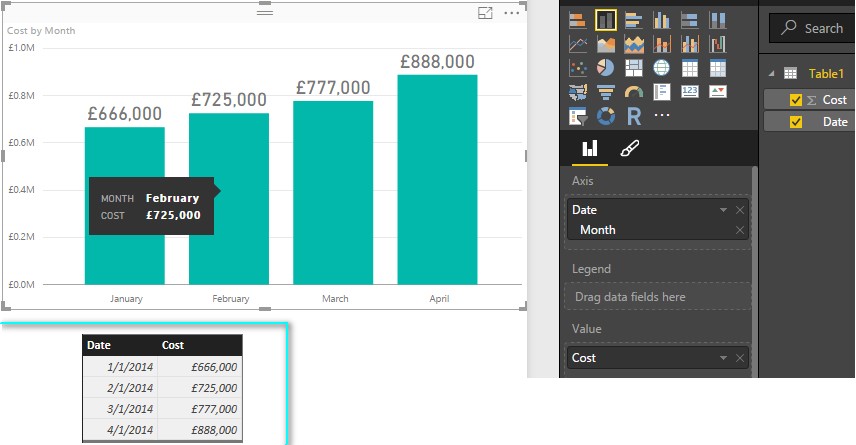Image resolution: width=856 pixels, height=445 pixels.
Task: Click the February axis label
Action: point(230,299)
